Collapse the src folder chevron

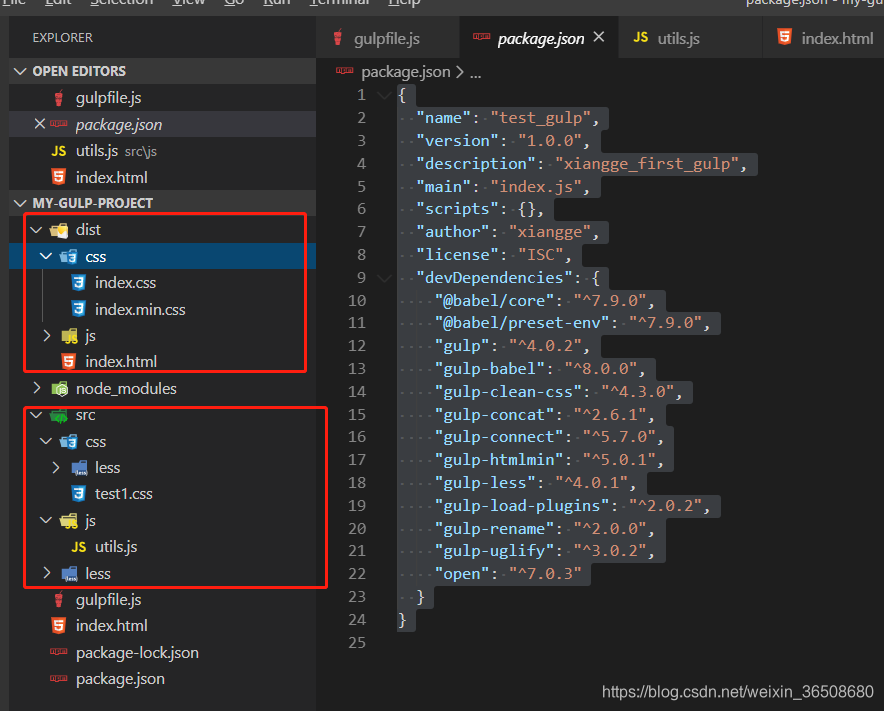click(x=37, y=415)
